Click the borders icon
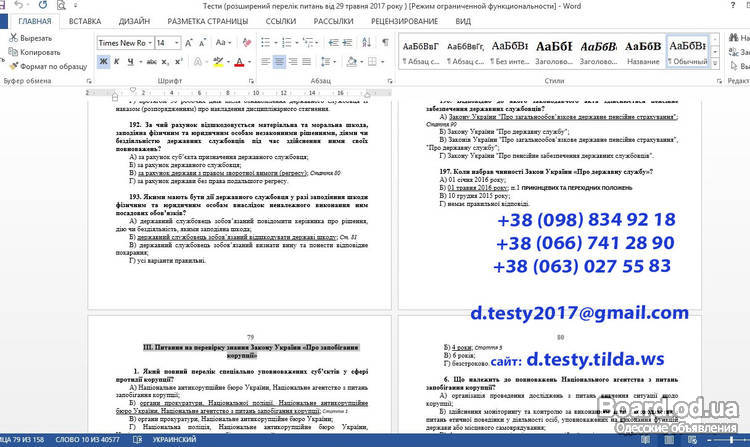750x447 pixels. point(372,62)
